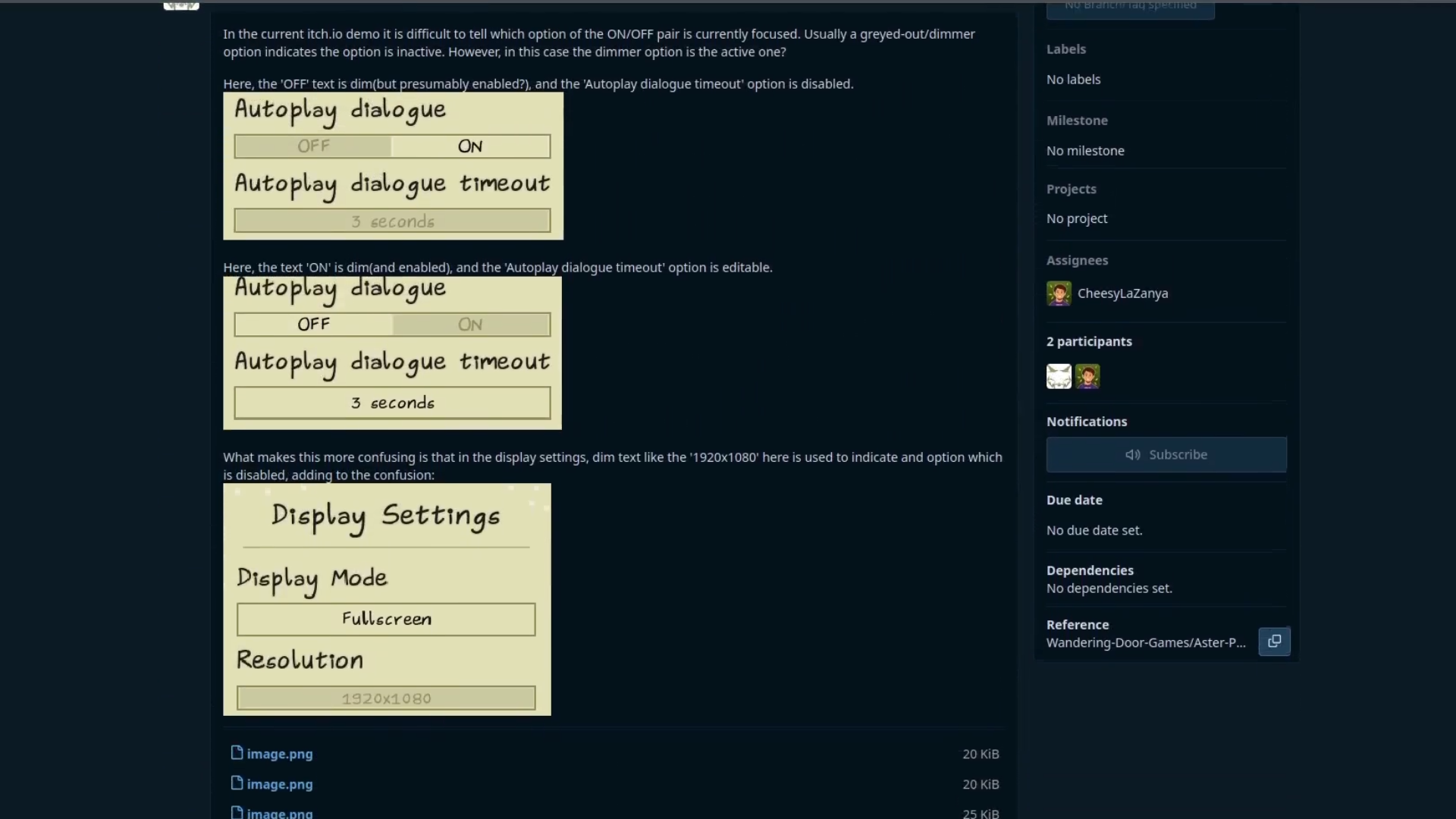Viewport: 1456px width, 819px height.
Task: Click the Labels sidebar heading
Action: (1066, 49)
